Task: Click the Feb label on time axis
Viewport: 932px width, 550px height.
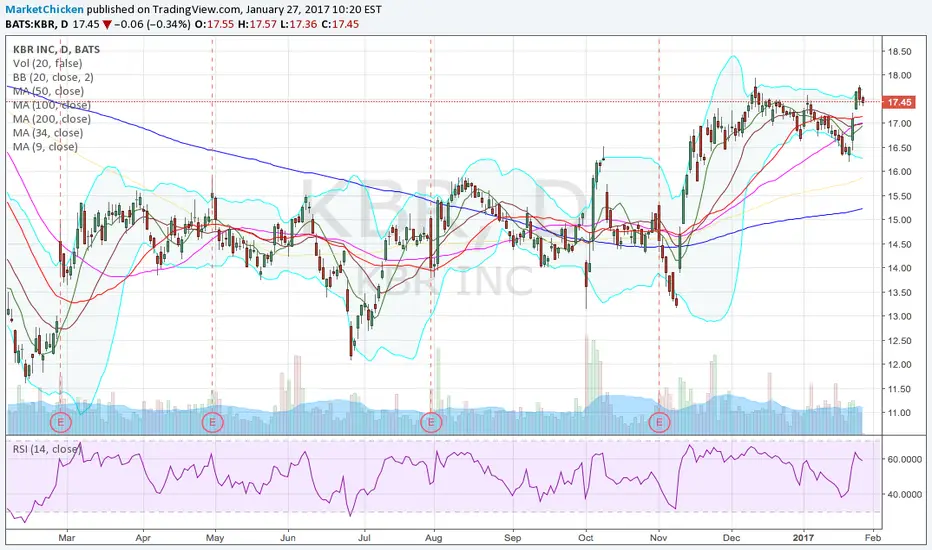Action: 873,538
